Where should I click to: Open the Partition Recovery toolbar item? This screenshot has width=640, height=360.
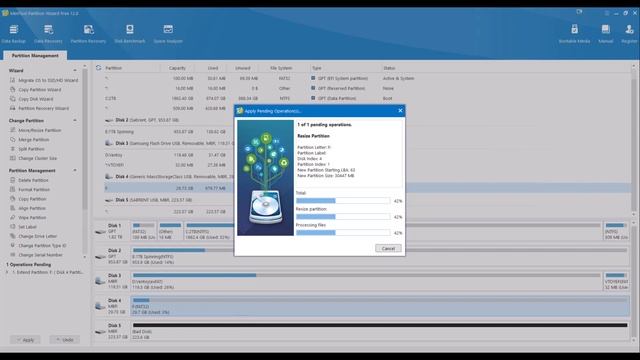(x=88, y=33)
